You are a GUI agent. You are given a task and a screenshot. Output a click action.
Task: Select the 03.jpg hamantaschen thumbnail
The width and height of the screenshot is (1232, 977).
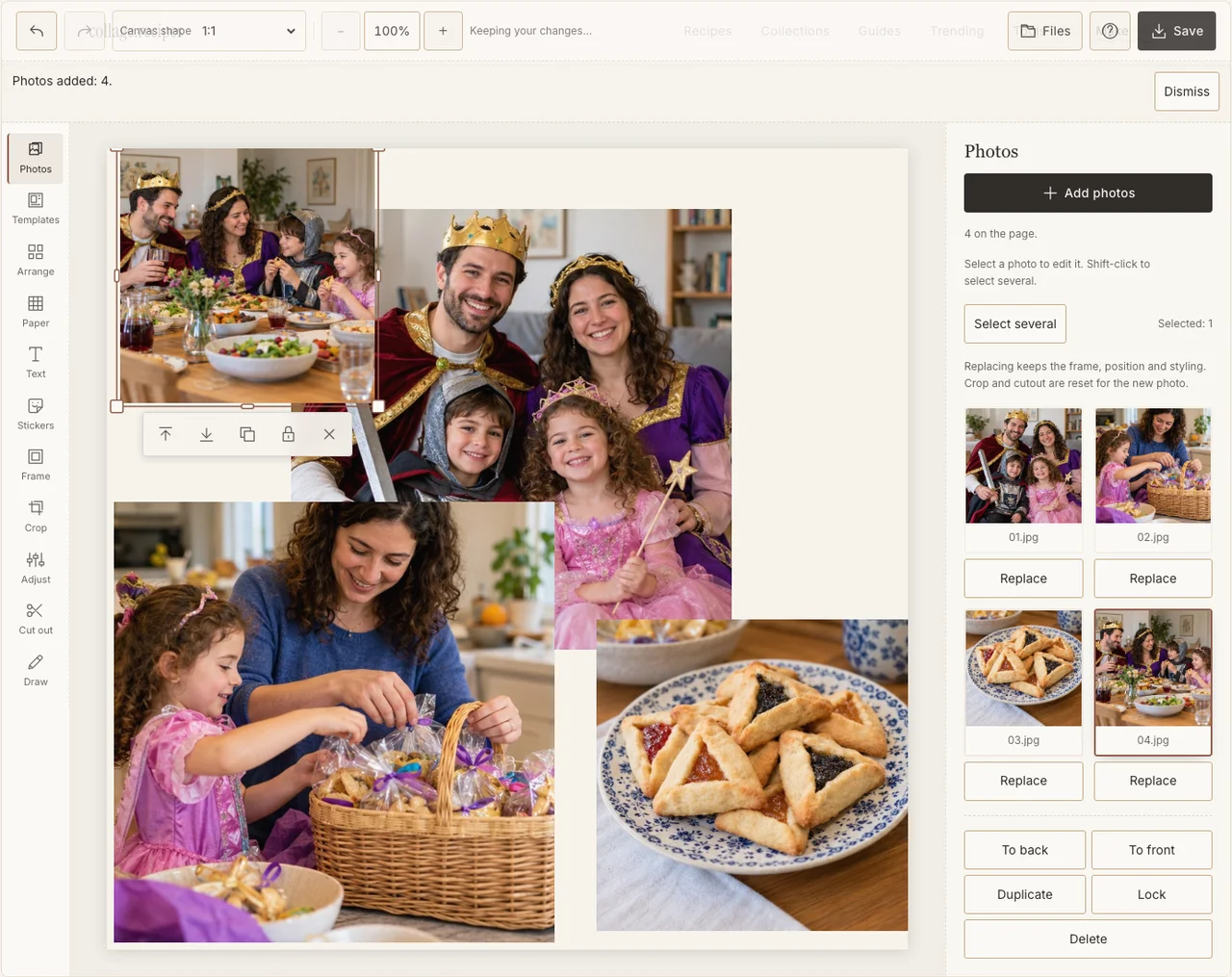(x=1024, y=681)
